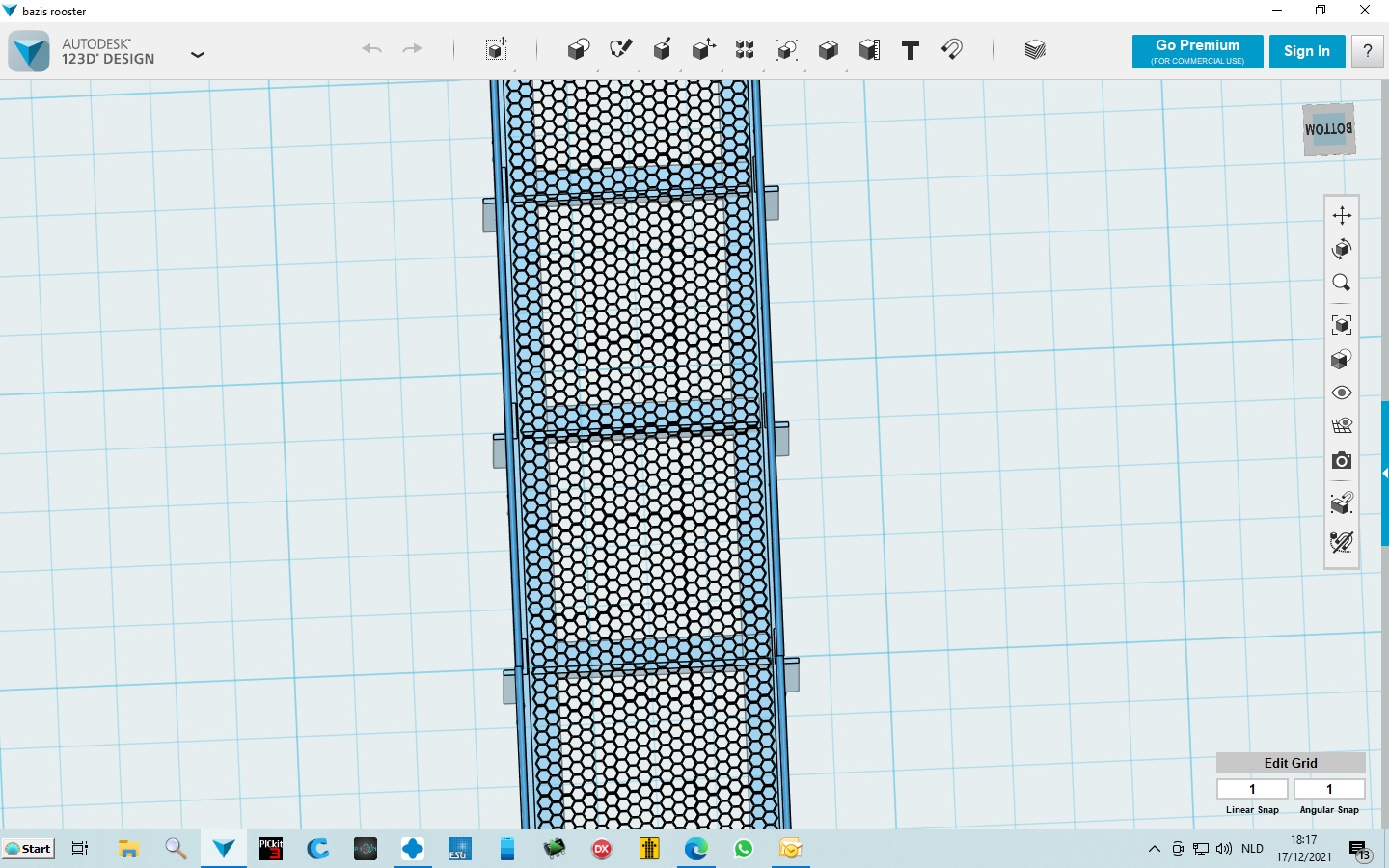Open the Combine tool menu

(x=828, y=49)
